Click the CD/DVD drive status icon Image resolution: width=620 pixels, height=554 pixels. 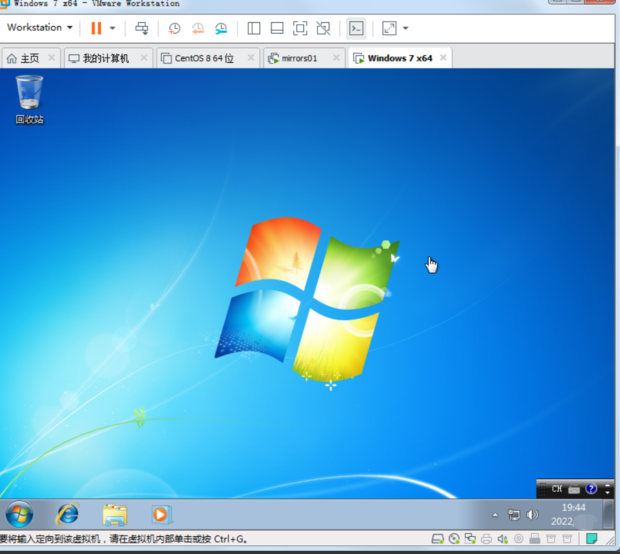[454, 539]
